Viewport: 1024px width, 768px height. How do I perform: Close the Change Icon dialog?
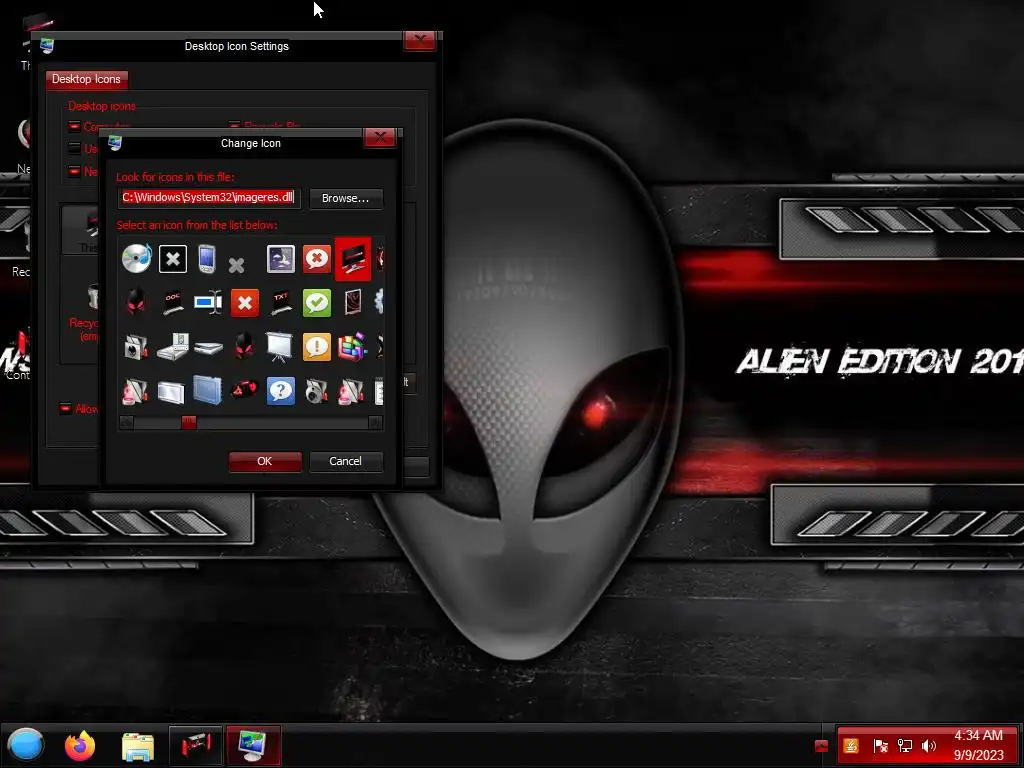tap(380, 137)
